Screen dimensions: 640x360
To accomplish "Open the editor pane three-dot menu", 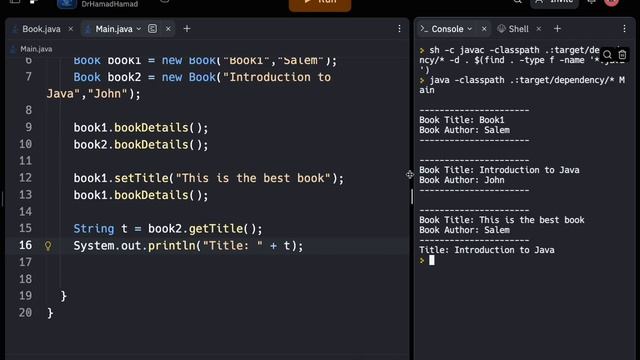I will pyautogui.click(x=399, y=29).
